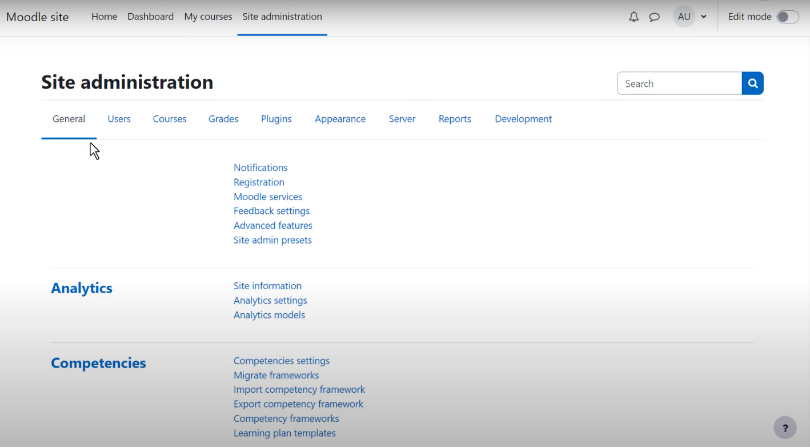Open the notifications bell icon

(x=633, y=17)
